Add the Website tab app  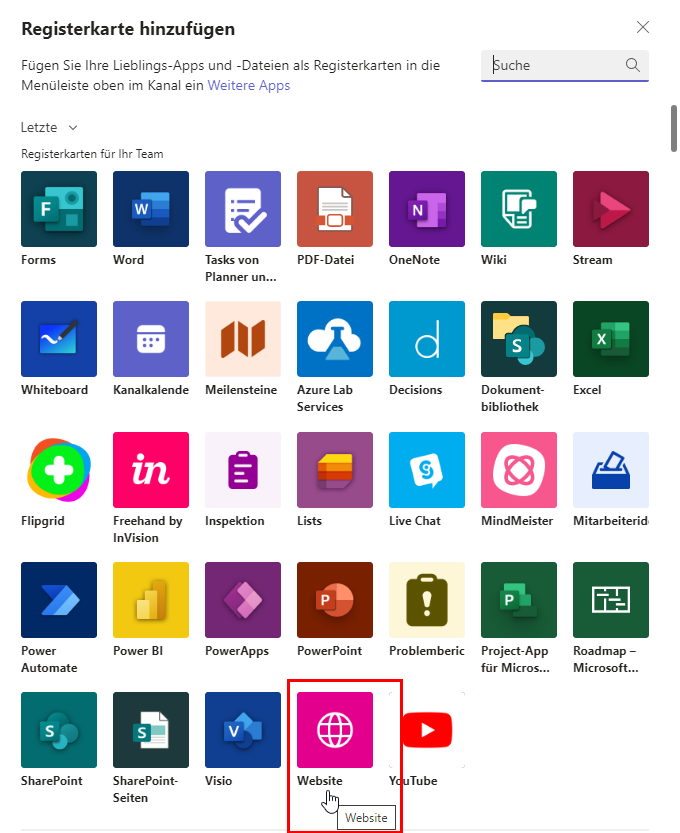click(335, 730)
